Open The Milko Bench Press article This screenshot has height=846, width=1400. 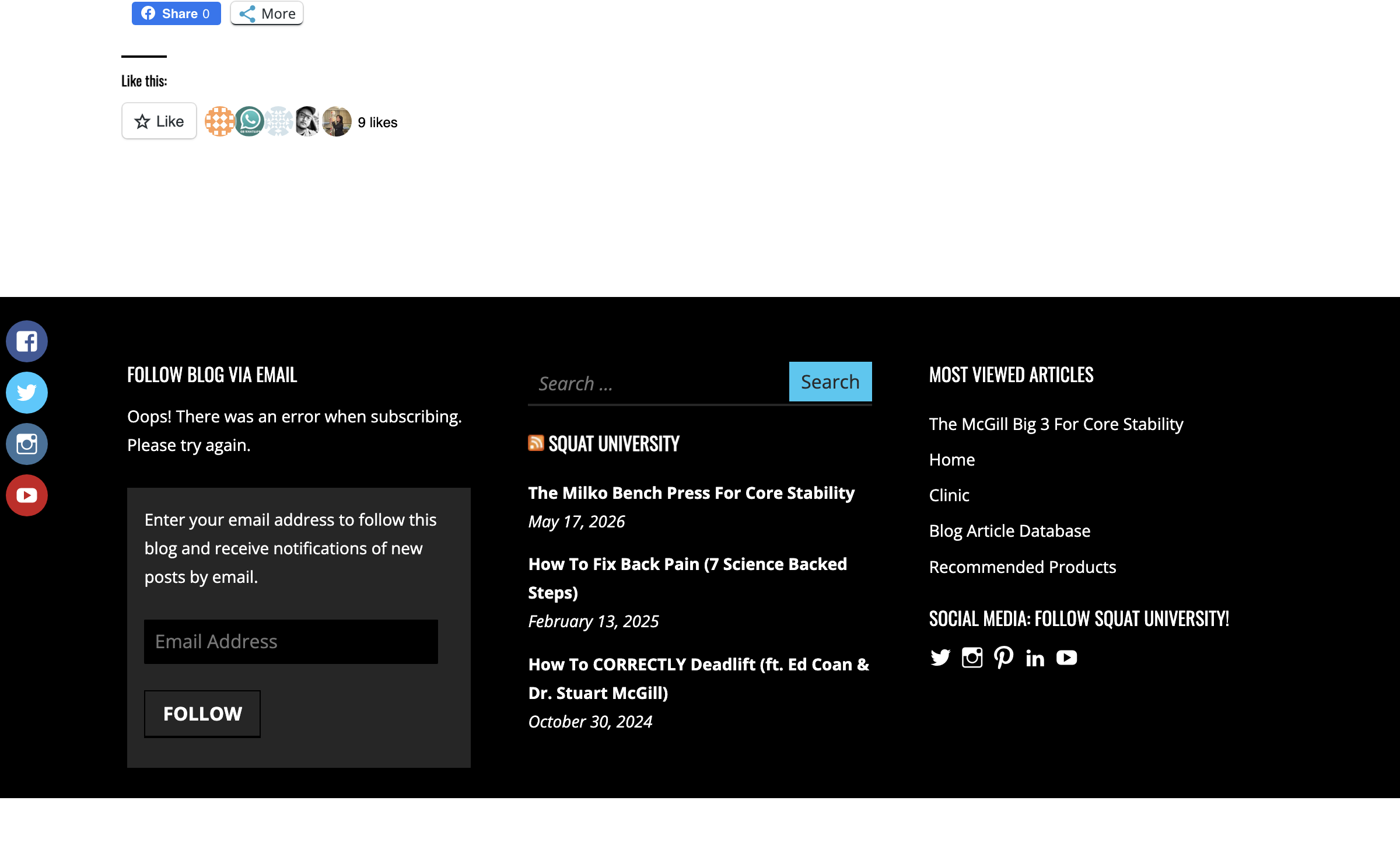pos(691,493)
